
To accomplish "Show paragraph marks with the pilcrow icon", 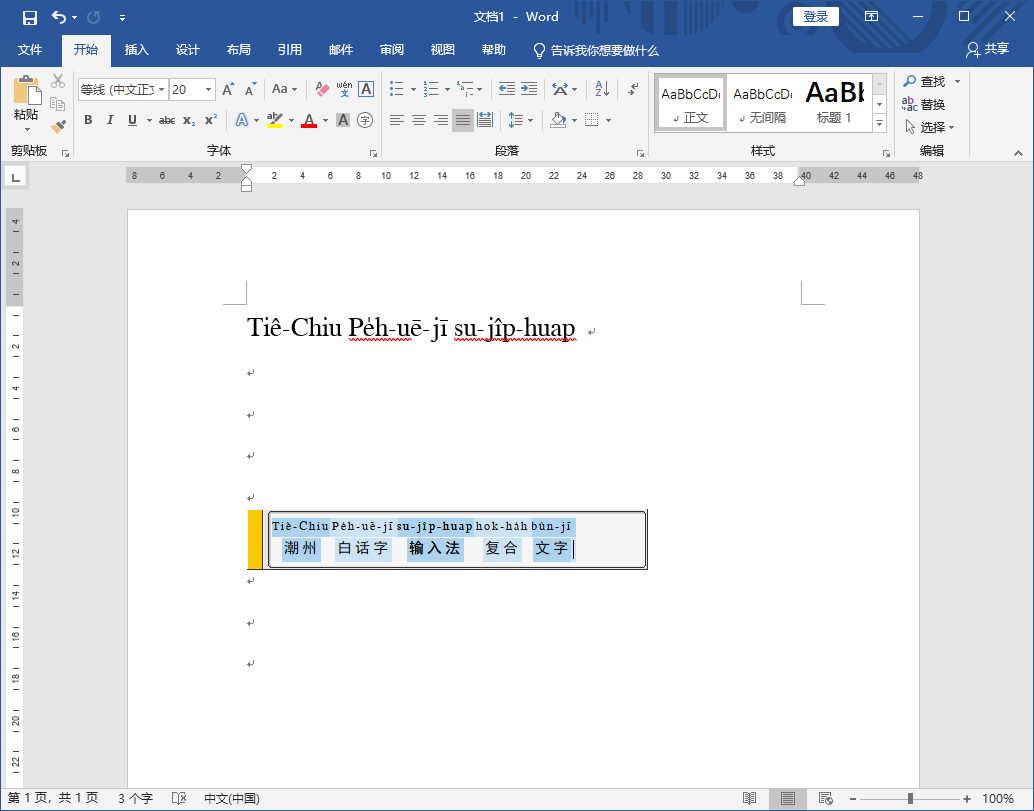I will coord(633,90).
